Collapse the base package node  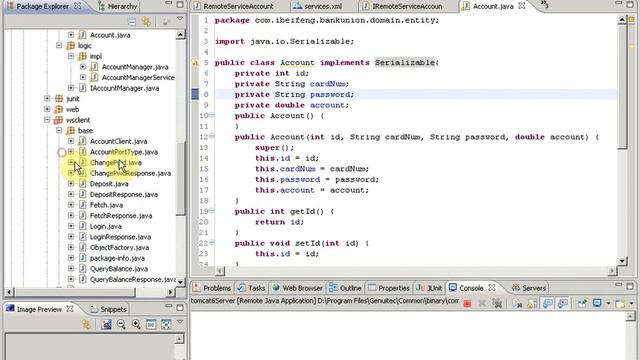[59, 131]
